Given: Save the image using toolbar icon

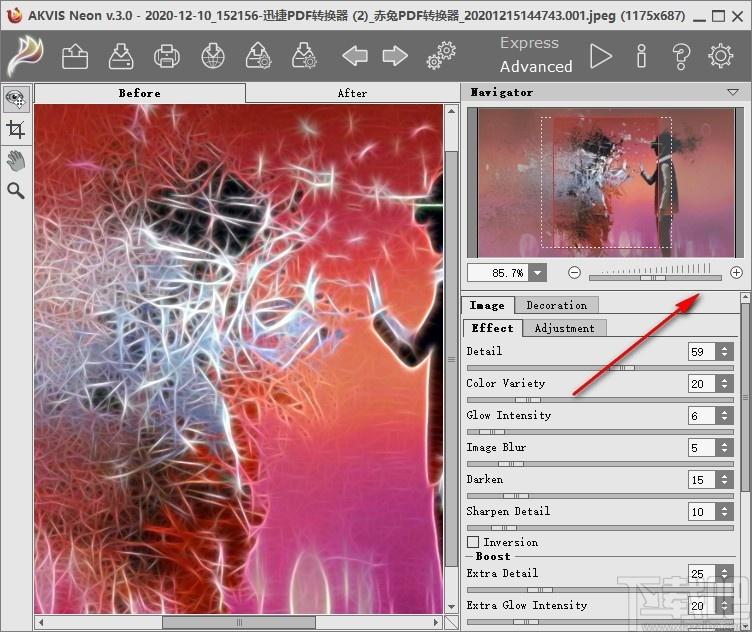Looking at the screenshot, I should click(x=120, y=57).
